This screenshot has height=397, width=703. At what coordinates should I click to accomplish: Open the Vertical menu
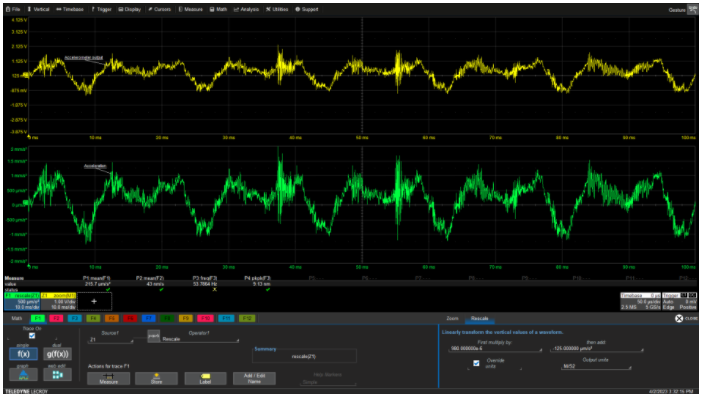pyautogui.click(x=39, y=9)
